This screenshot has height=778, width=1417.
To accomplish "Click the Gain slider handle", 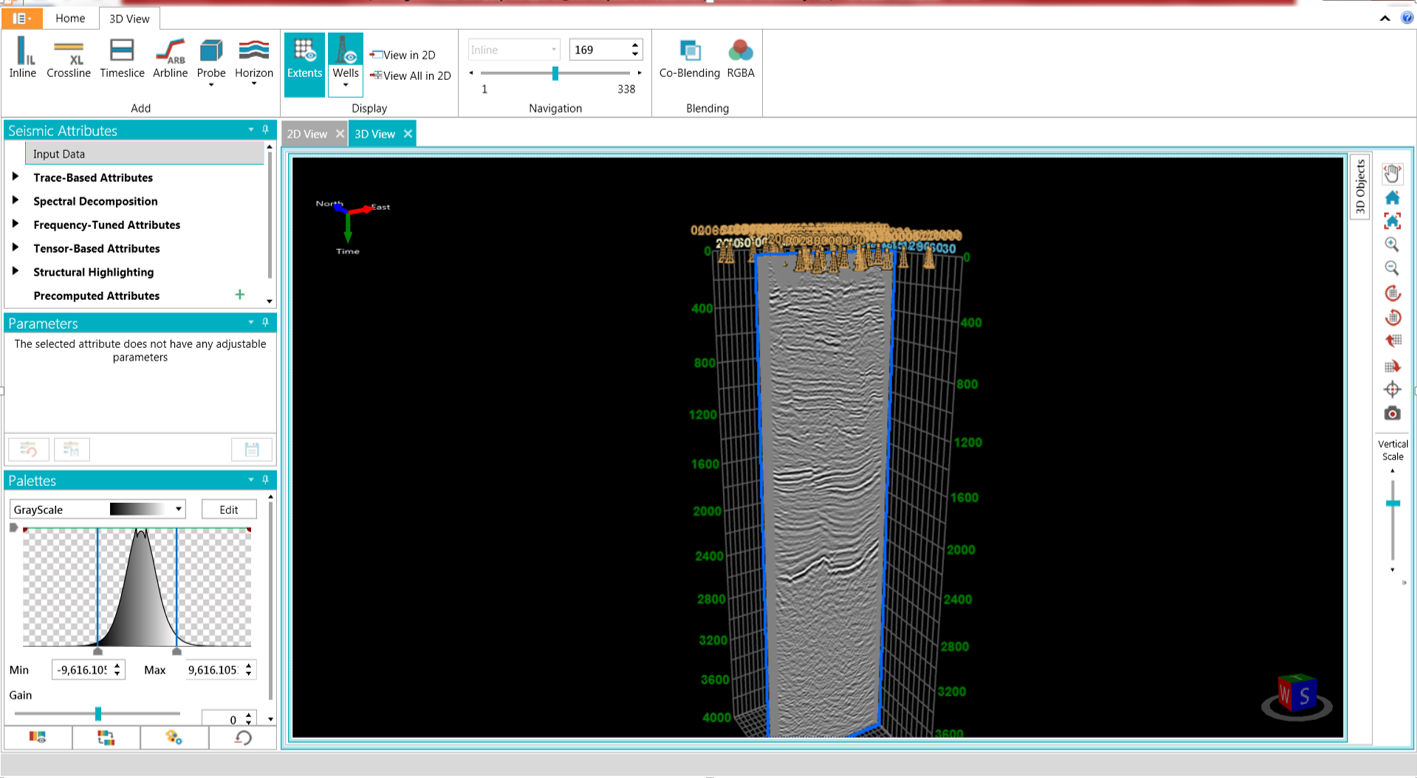I will (98, 714).
